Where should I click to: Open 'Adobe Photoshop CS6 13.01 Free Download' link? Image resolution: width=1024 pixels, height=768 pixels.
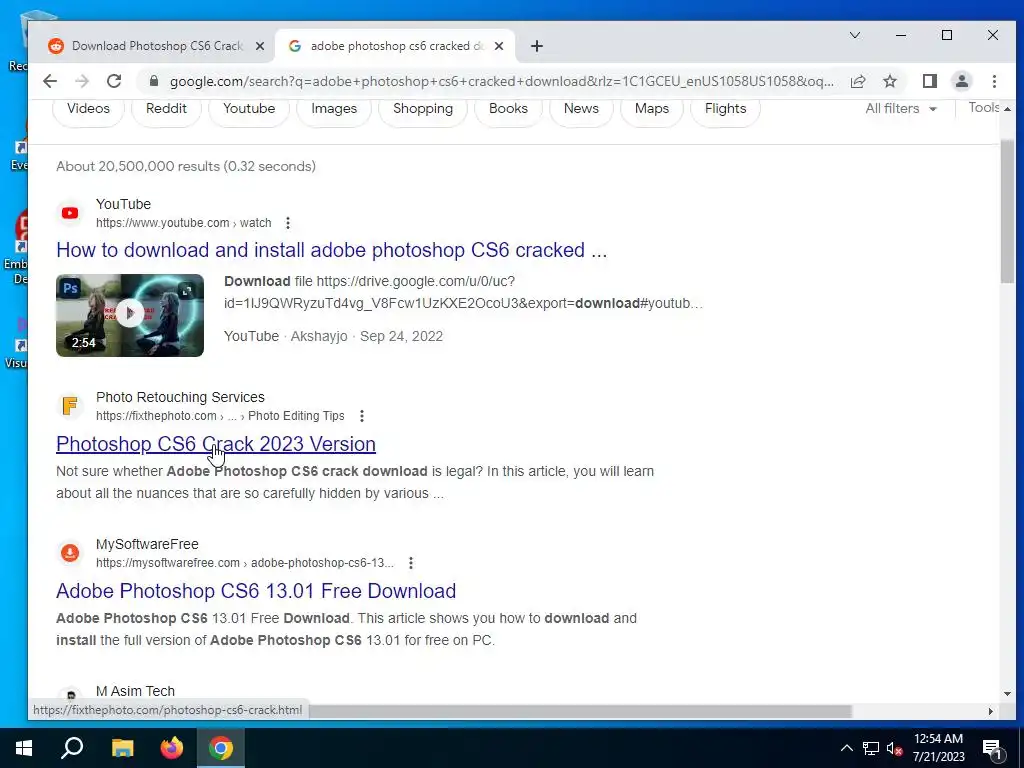(x=256, y=590)
